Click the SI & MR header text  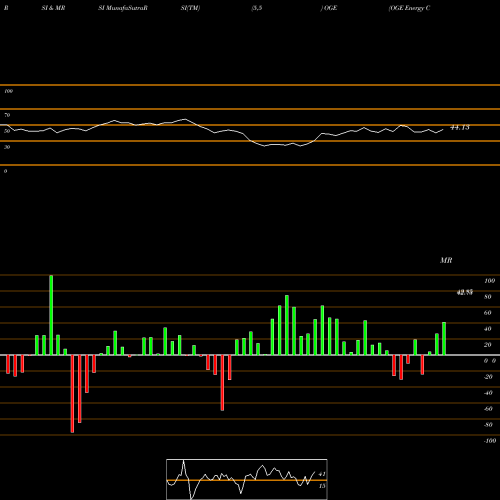53,8
